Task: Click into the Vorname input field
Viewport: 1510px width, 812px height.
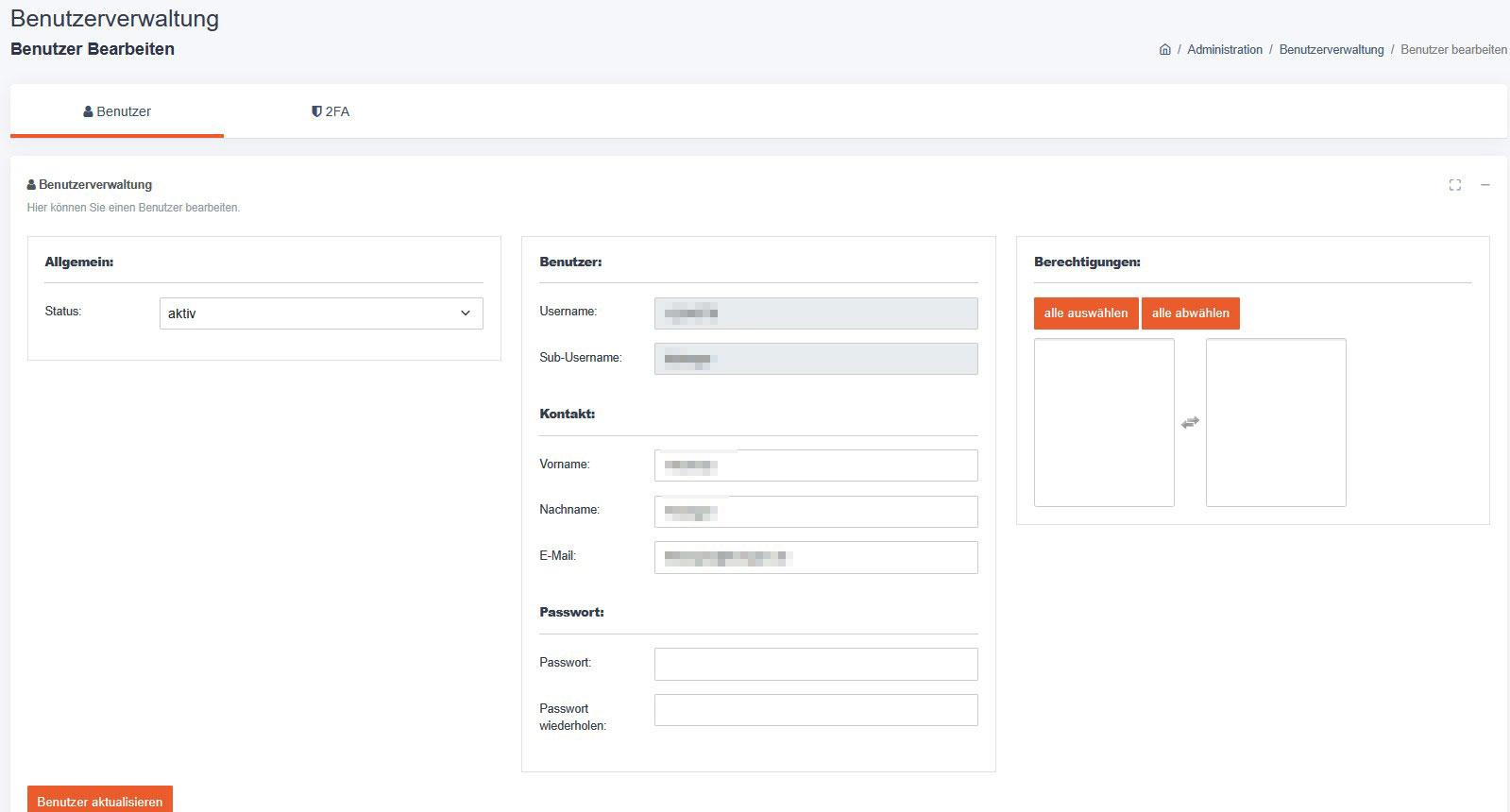Action: point(816,465)
